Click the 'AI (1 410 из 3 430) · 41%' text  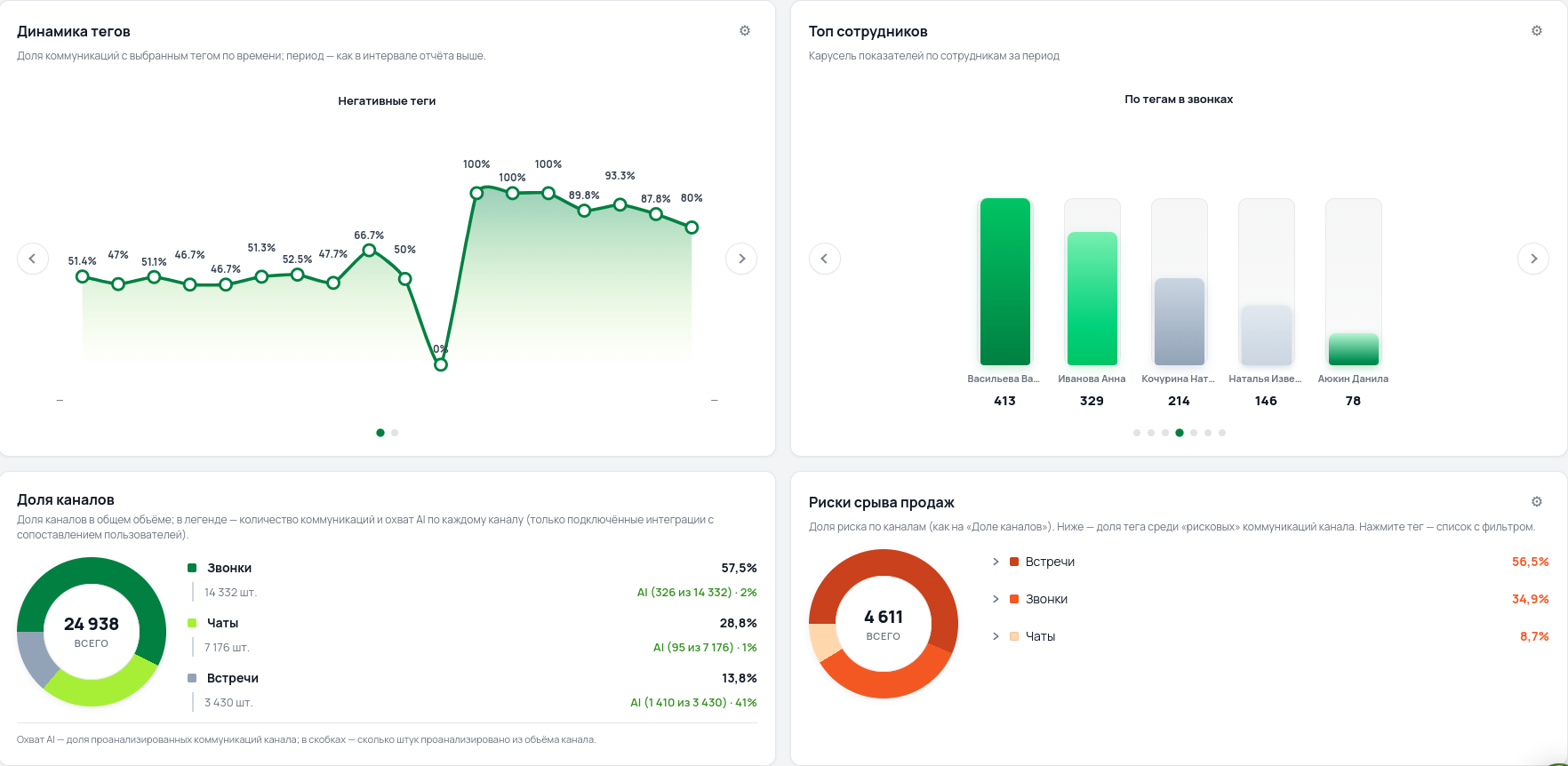click(693, 703)
